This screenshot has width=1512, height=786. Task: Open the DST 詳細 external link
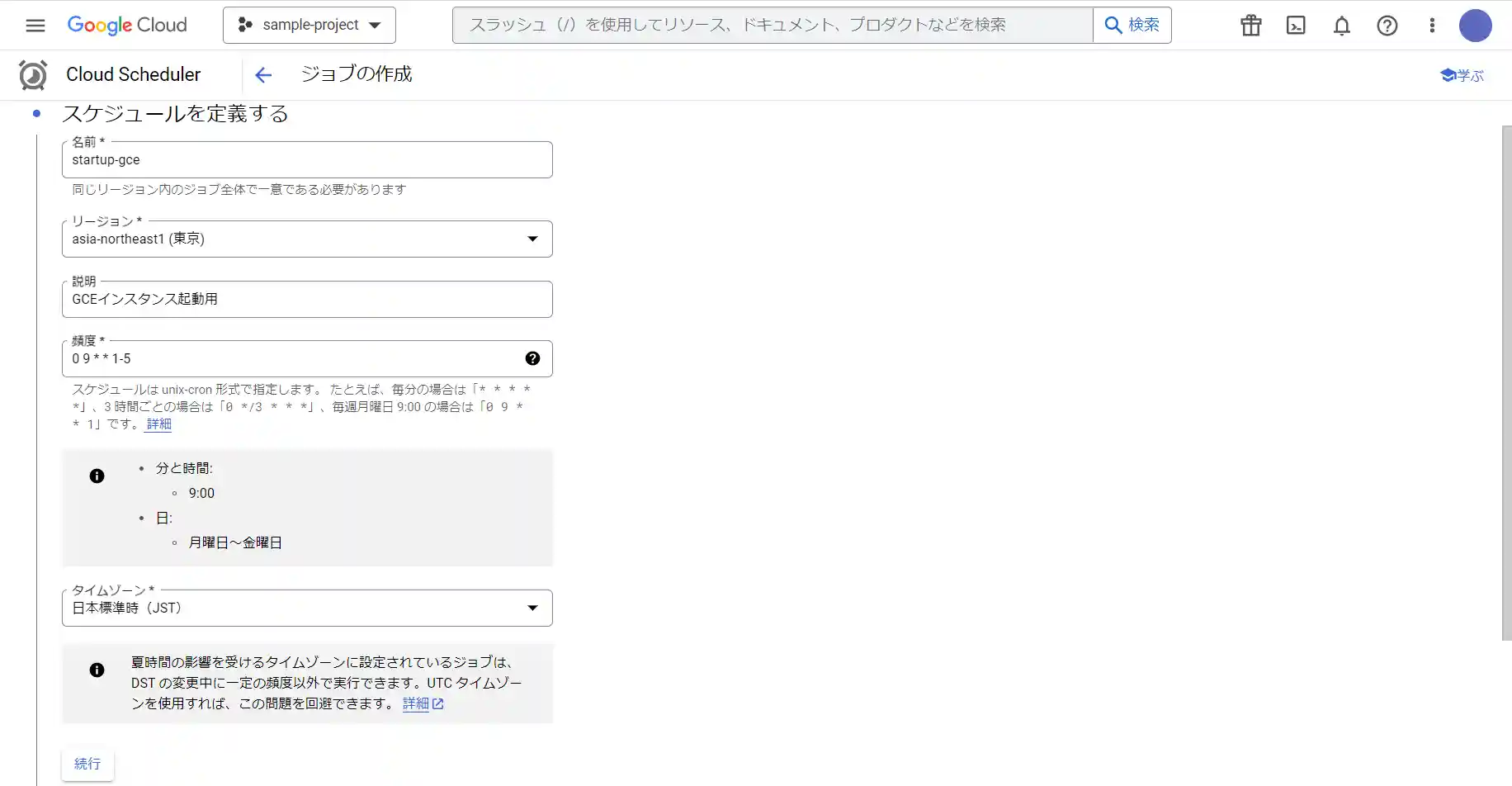pyautogui.click(x=423, y=703)
